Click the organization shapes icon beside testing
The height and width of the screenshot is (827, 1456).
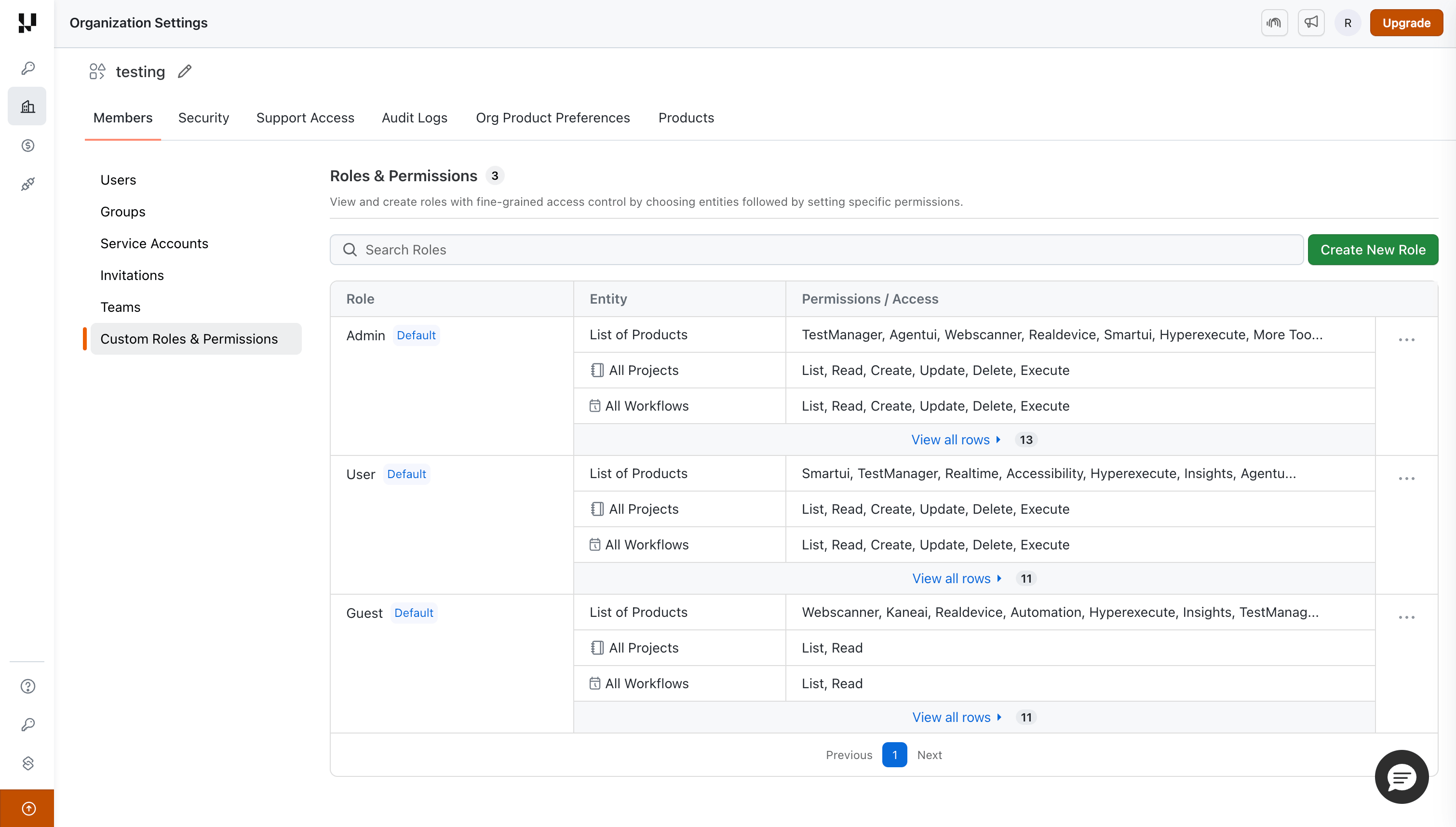tap(97, 71)
